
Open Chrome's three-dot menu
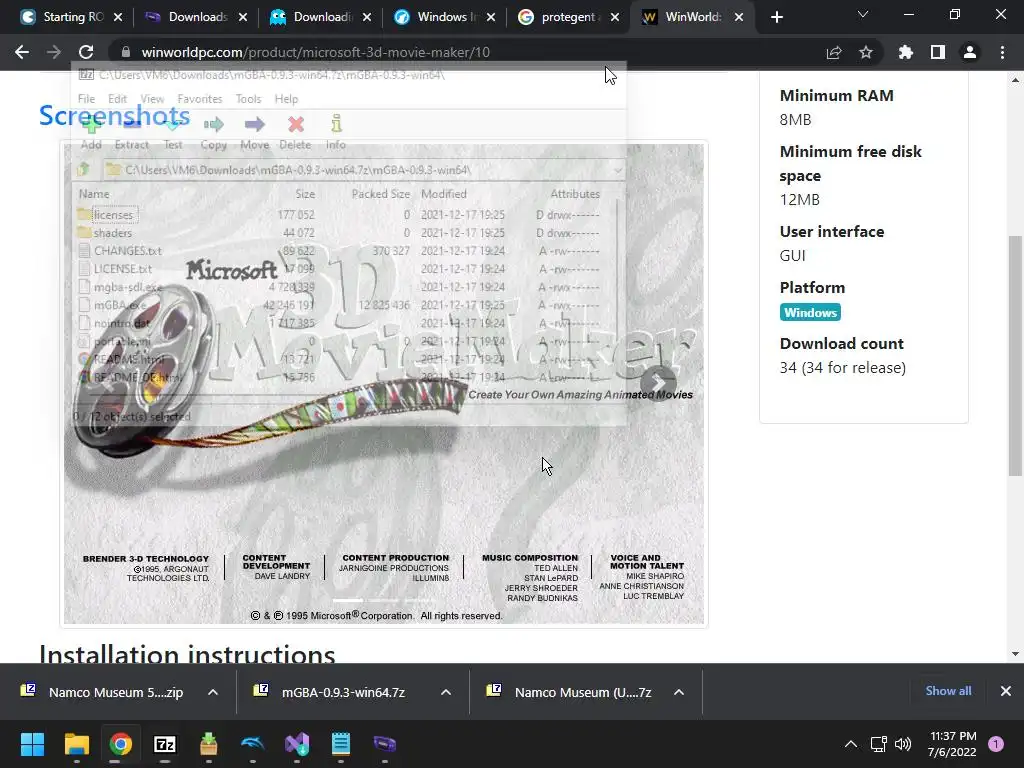1002,52
